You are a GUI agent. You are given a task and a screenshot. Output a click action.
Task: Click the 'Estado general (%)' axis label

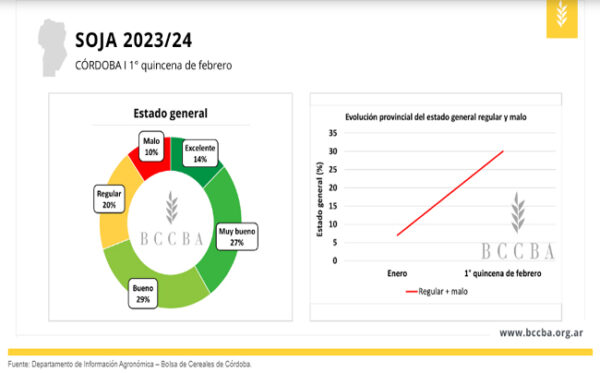pyautogui.click(x=320, y=199)
